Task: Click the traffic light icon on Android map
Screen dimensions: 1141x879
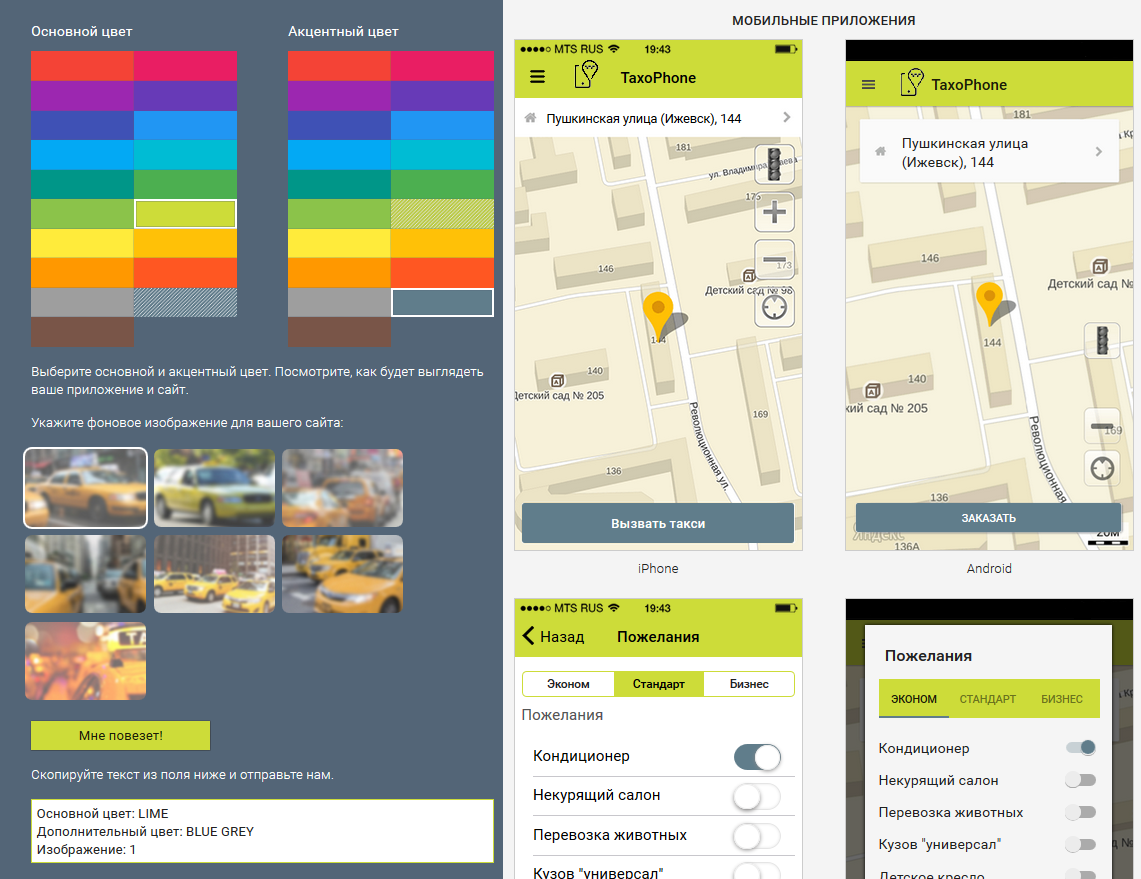Action: (x=1103, y=341)
